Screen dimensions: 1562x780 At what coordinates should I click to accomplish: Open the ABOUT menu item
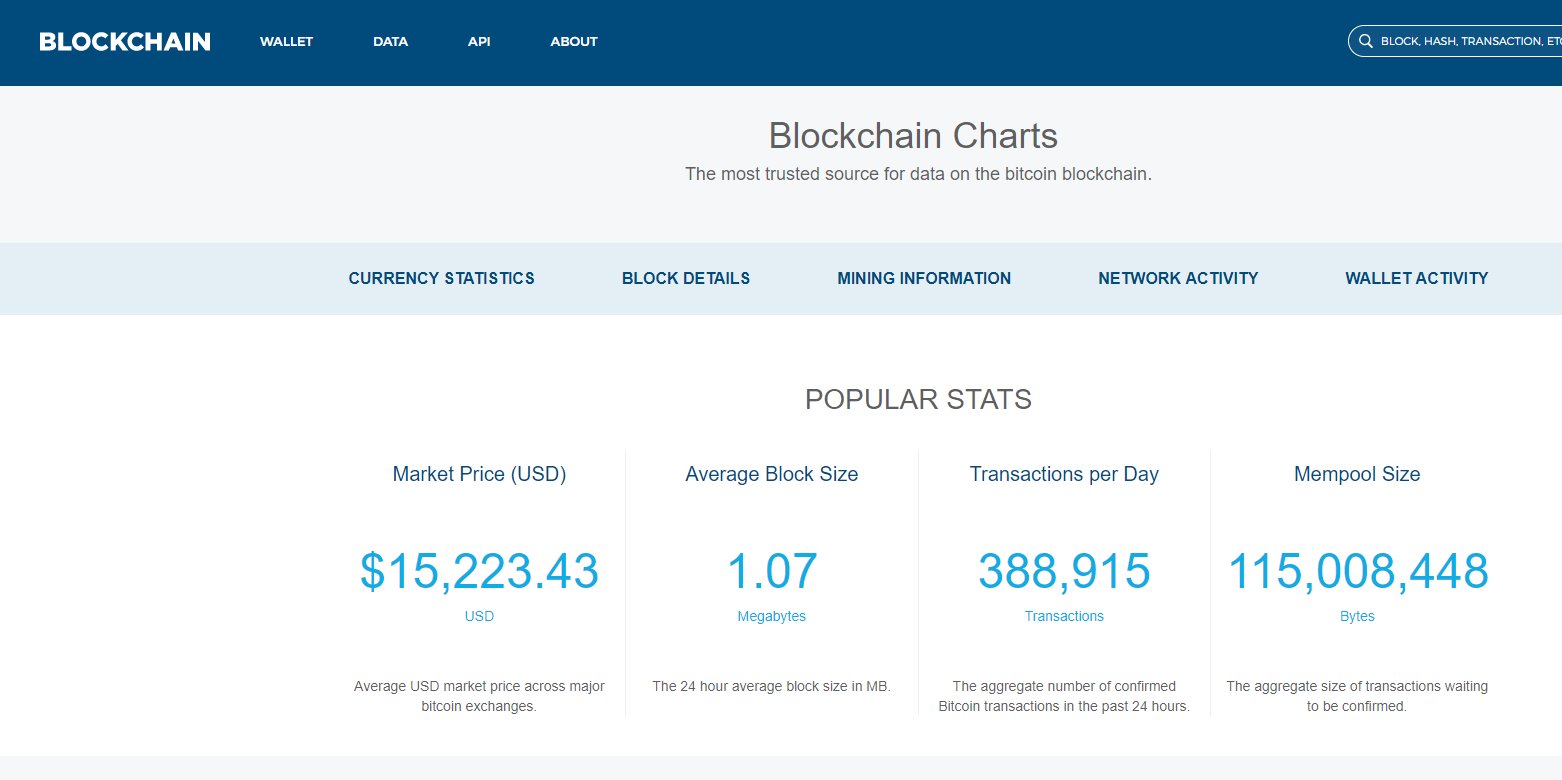click(574, 42)
